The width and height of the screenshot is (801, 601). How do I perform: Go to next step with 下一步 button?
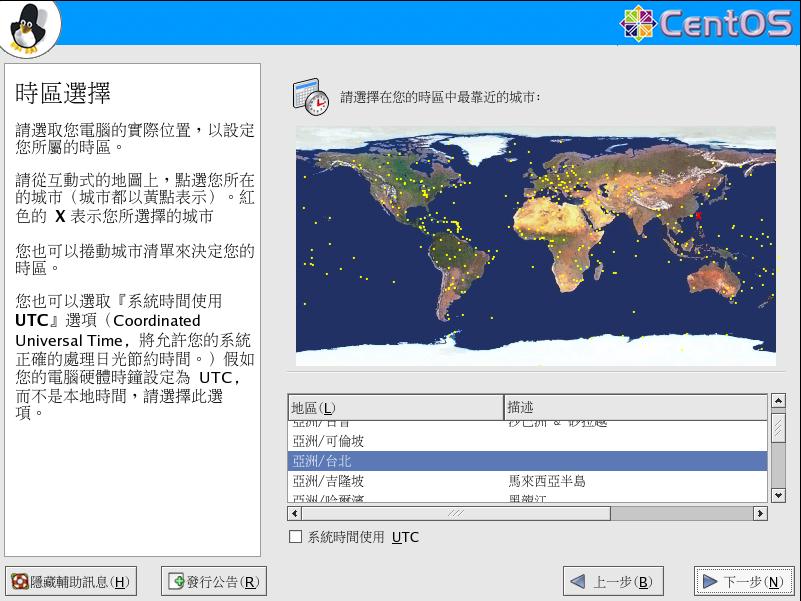pyautogui.click(x=744, y=582)
